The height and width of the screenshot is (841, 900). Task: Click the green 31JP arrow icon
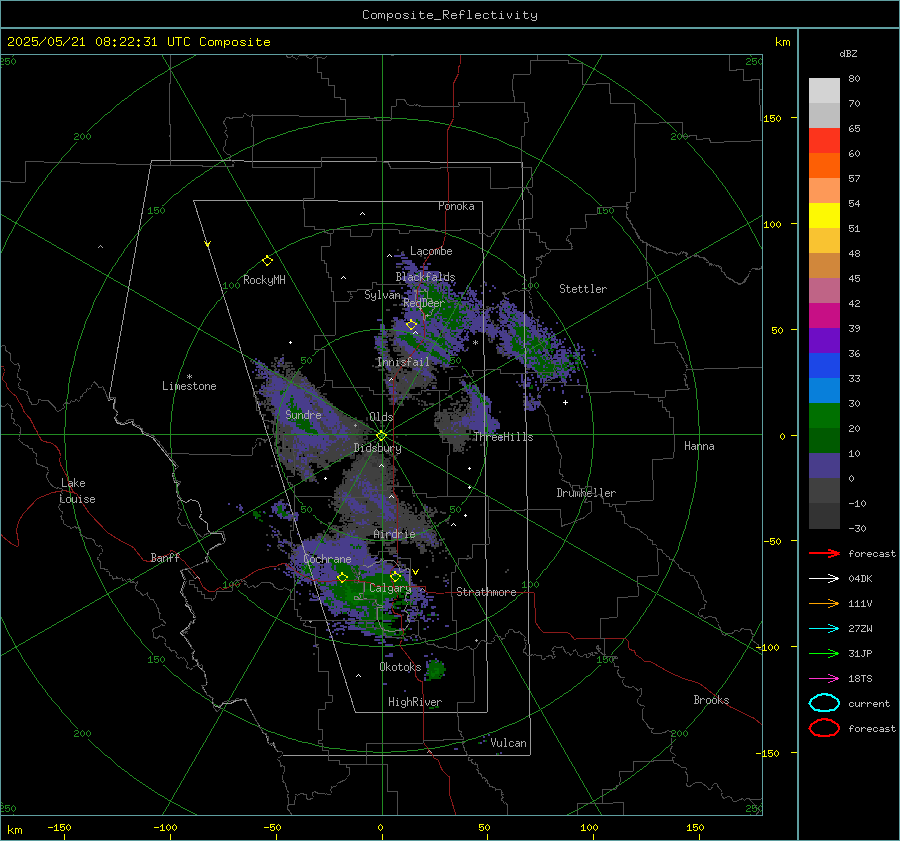click(824, 653)
